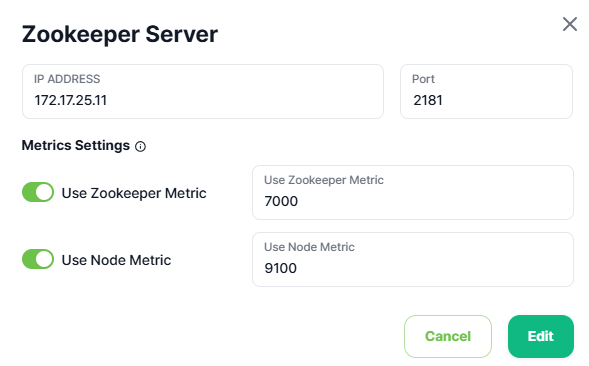Click the Port field caption
This screenshot has width=589, height=366.
click(423, 79)
